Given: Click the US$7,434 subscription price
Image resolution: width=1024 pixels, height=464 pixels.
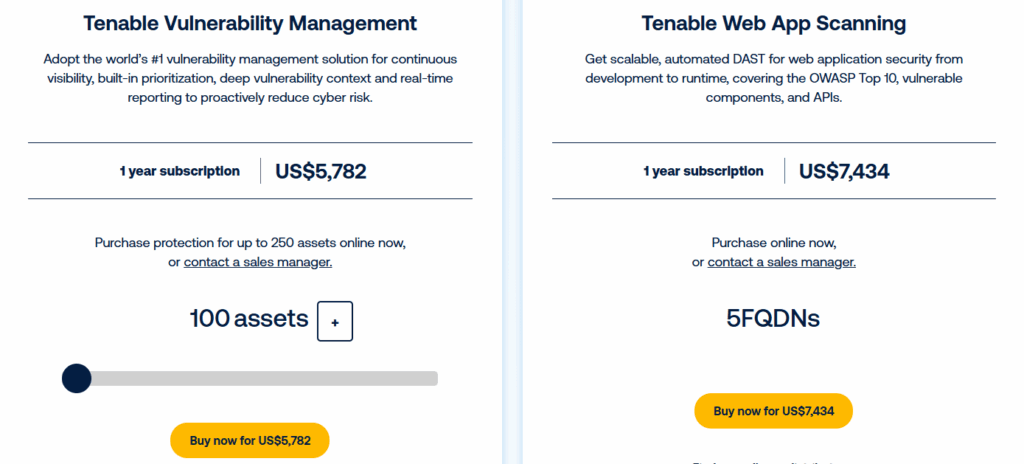Looking at the screenshot, I should click(844, 171).
